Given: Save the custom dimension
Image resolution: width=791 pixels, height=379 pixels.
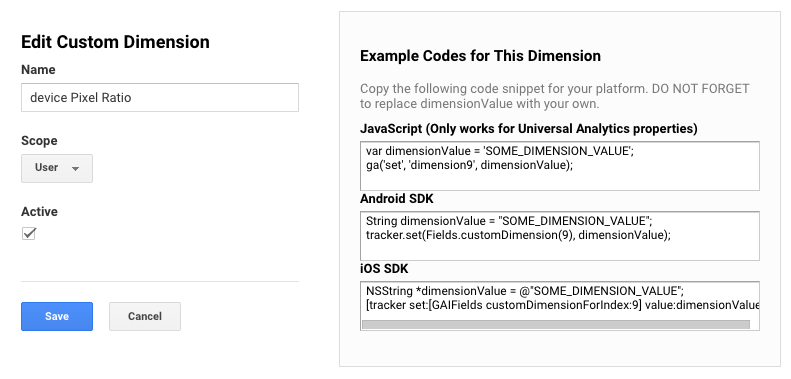Looking at the screenshot, I should [x=57, y=316].
